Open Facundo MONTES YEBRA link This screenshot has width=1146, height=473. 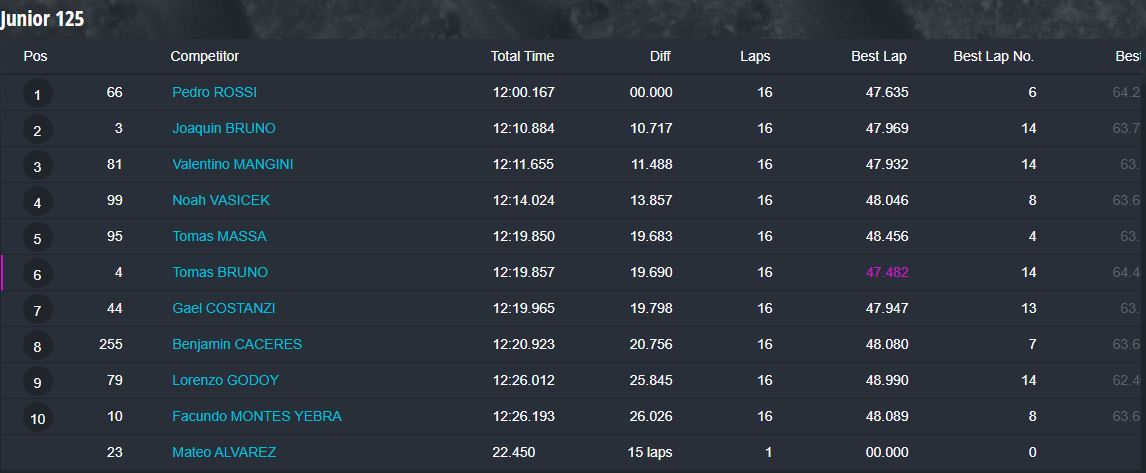coord(257,416)
